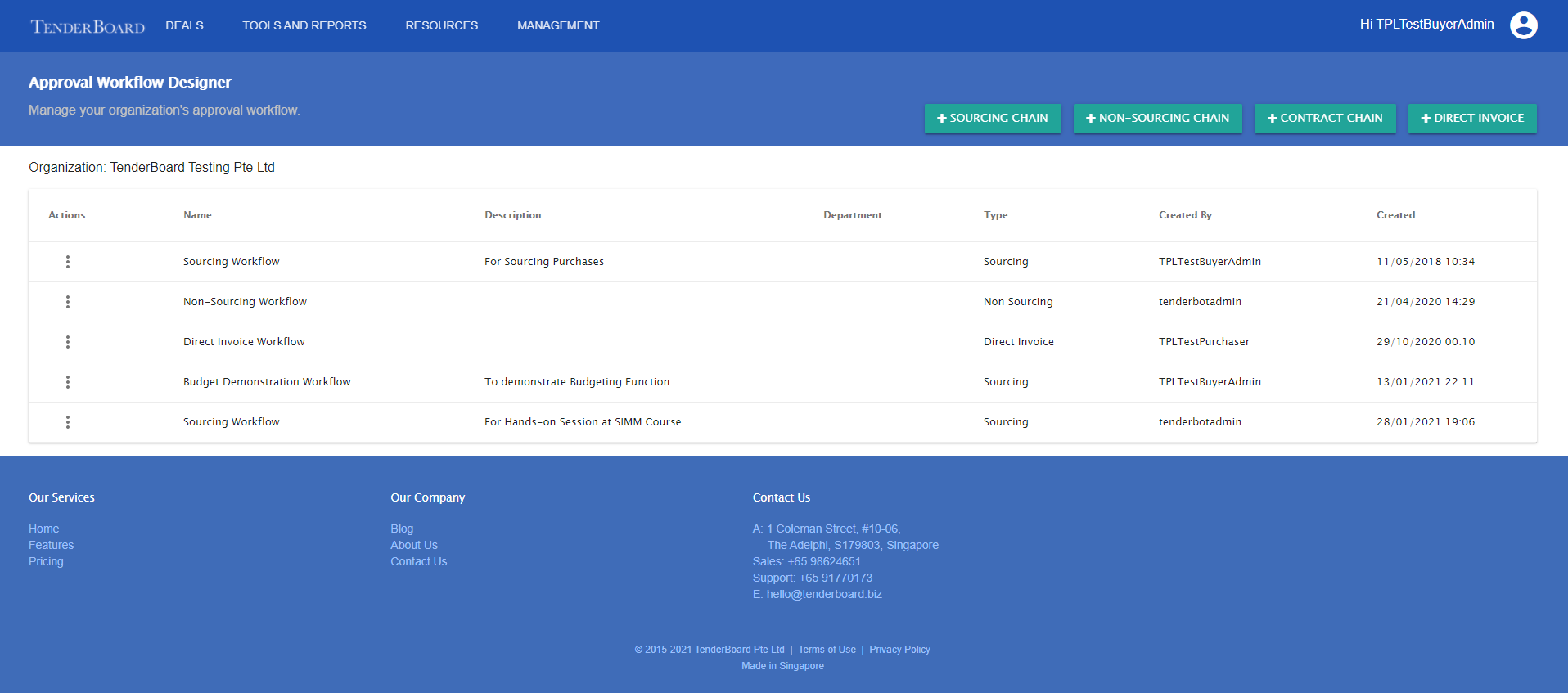Open actions menu for SIMM Course Sourcing Workflow
The image size is (1568, 693).
[x=68, y=422]
